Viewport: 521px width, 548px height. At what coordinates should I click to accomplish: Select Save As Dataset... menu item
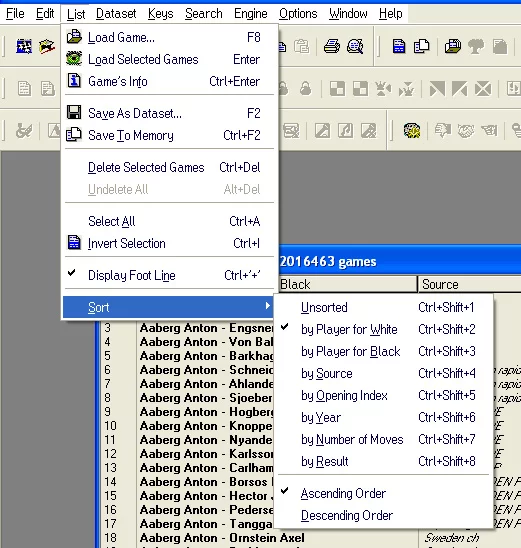169,113
